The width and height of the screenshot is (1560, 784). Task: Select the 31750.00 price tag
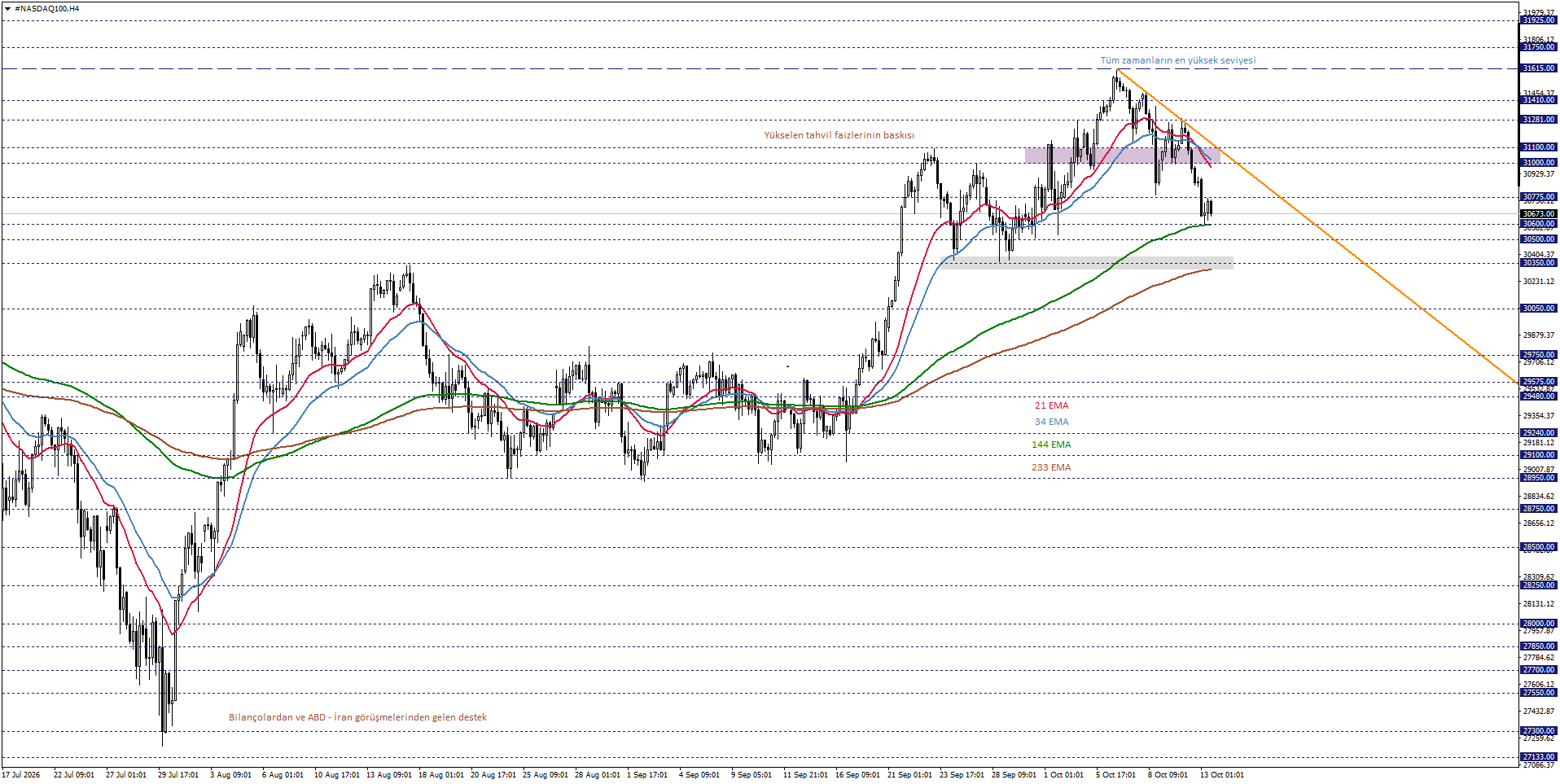1538,47
